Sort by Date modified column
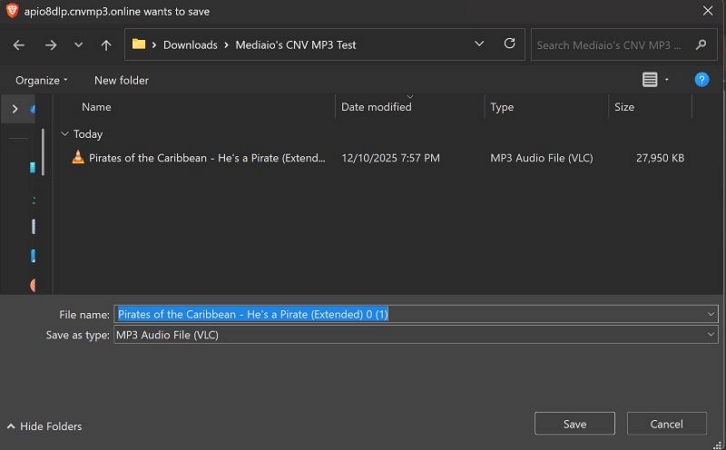The height and width of the screenshot is (450, 726). pos(376,107)
